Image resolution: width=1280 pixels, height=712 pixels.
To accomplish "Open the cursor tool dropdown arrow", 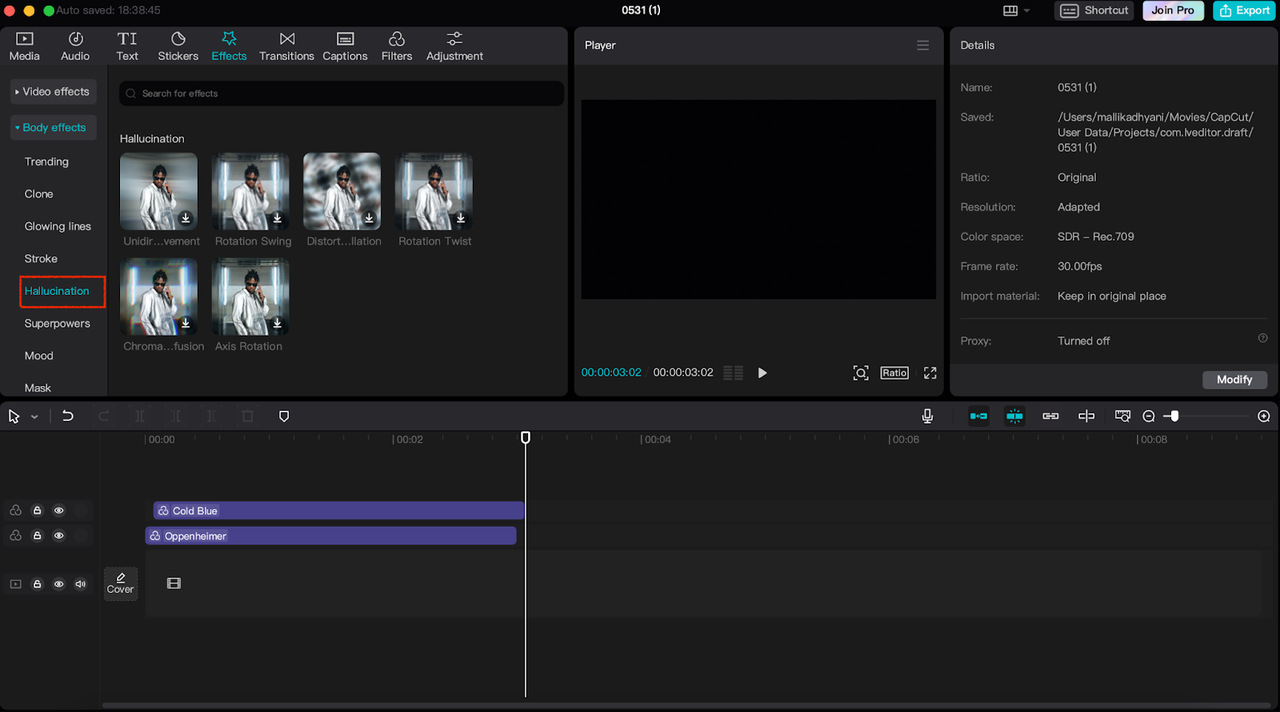I will (x=35, y=417).
